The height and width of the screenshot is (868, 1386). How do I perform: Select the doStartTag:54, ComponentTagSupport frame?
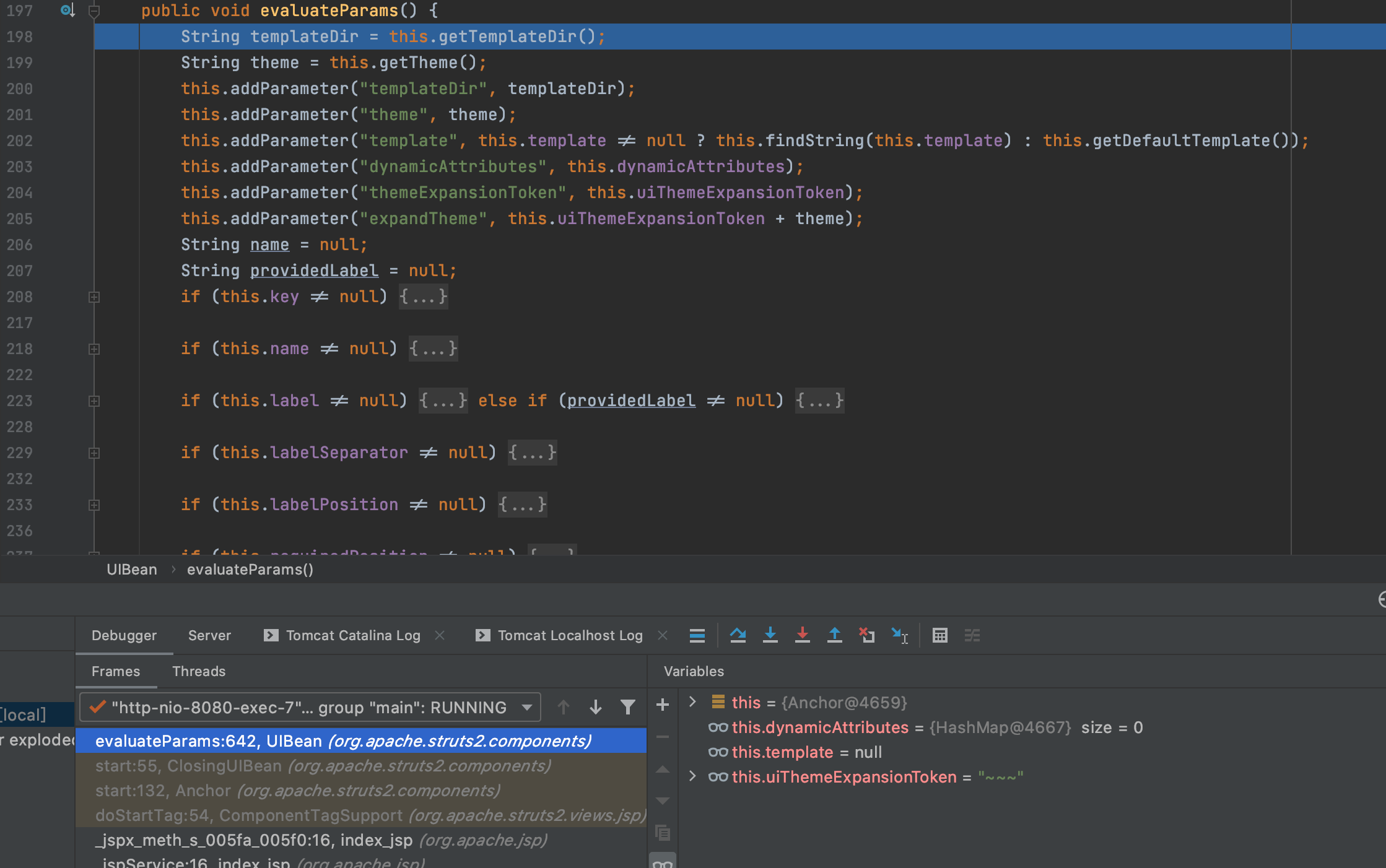pos(361,815)
